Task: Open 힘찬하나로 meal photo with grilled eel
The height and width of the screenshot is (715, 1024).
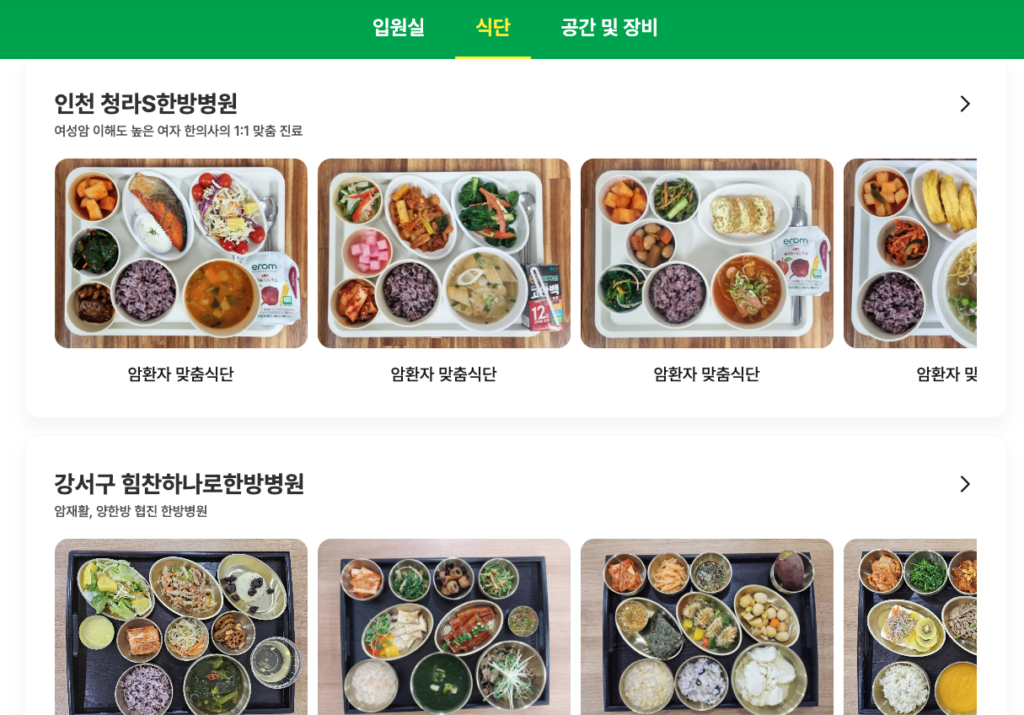Action: click(444, 627)
